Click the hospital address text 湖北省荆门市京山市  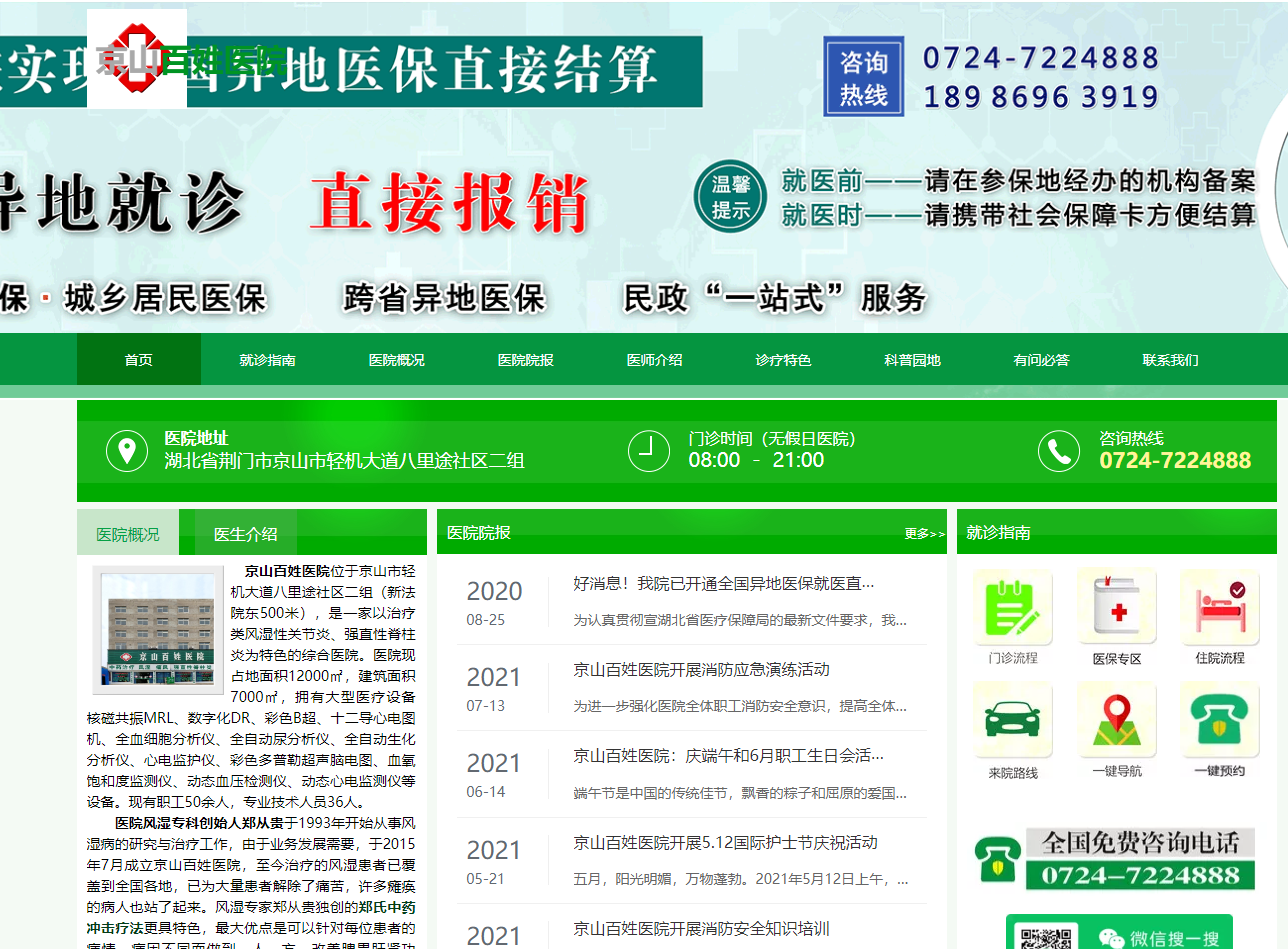344,460
